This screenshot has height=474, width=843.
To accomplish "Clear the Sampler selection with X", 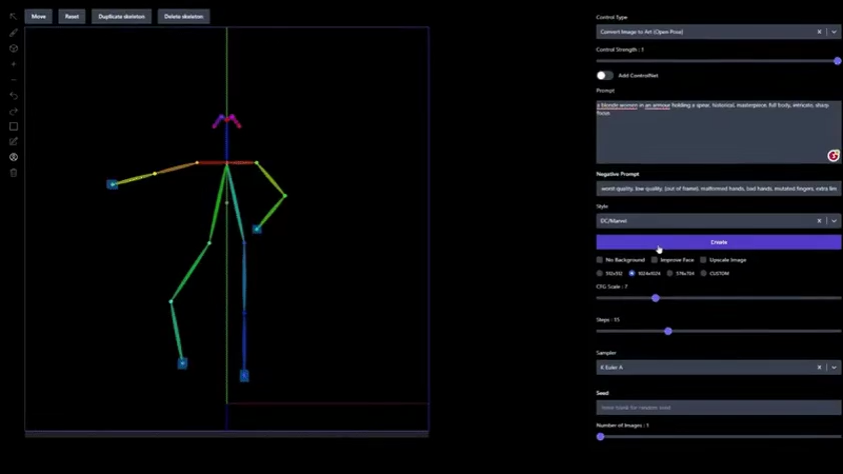I will coord(819,367).
